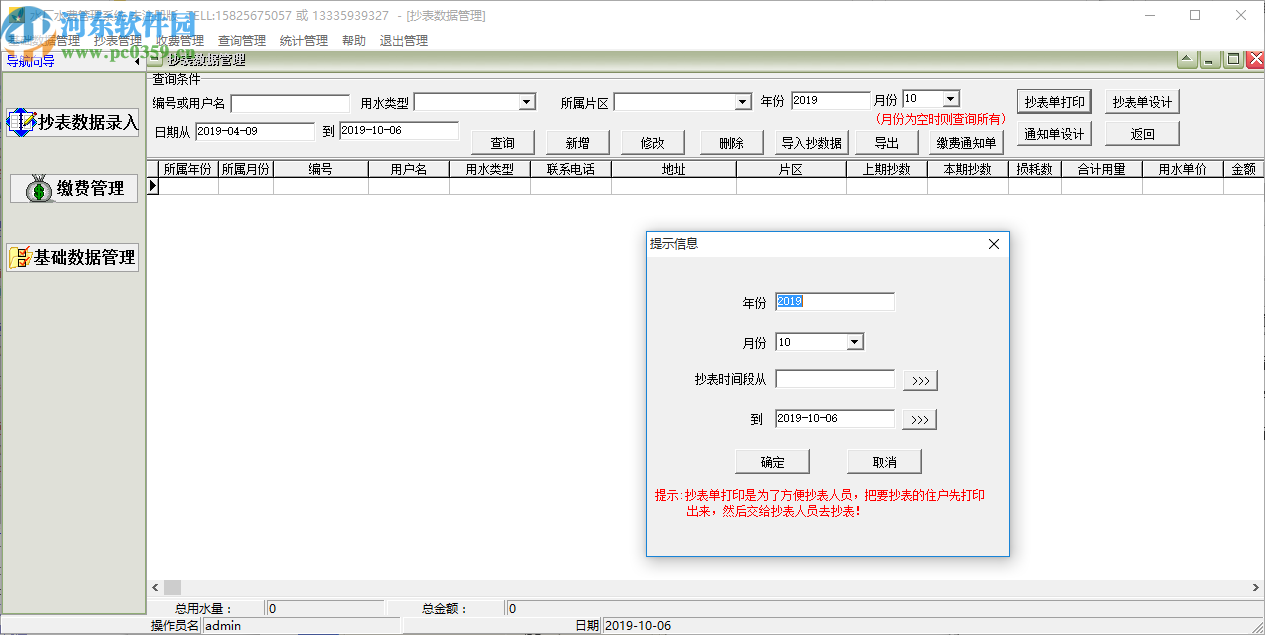Open the 用水类型 water type dropdown
1265x635 pixels.
coord(524,101)
